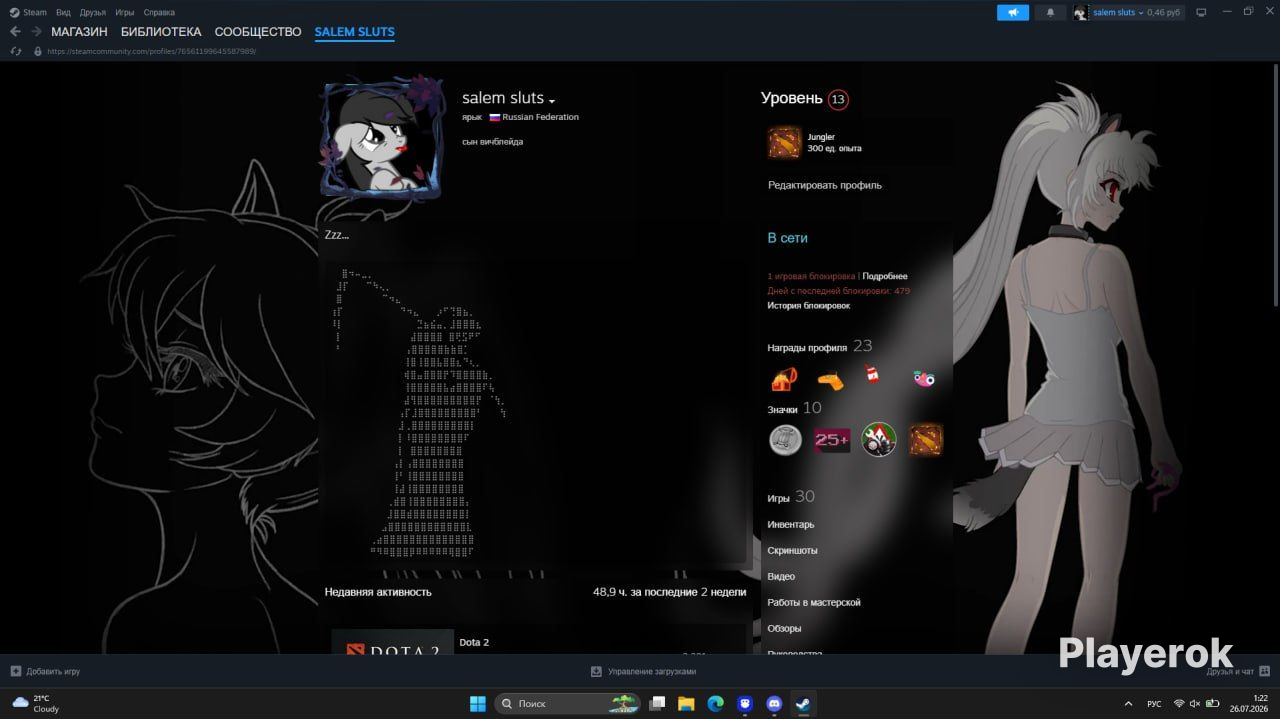
Task: Click the silver coin badge
Action: (785, 440)
